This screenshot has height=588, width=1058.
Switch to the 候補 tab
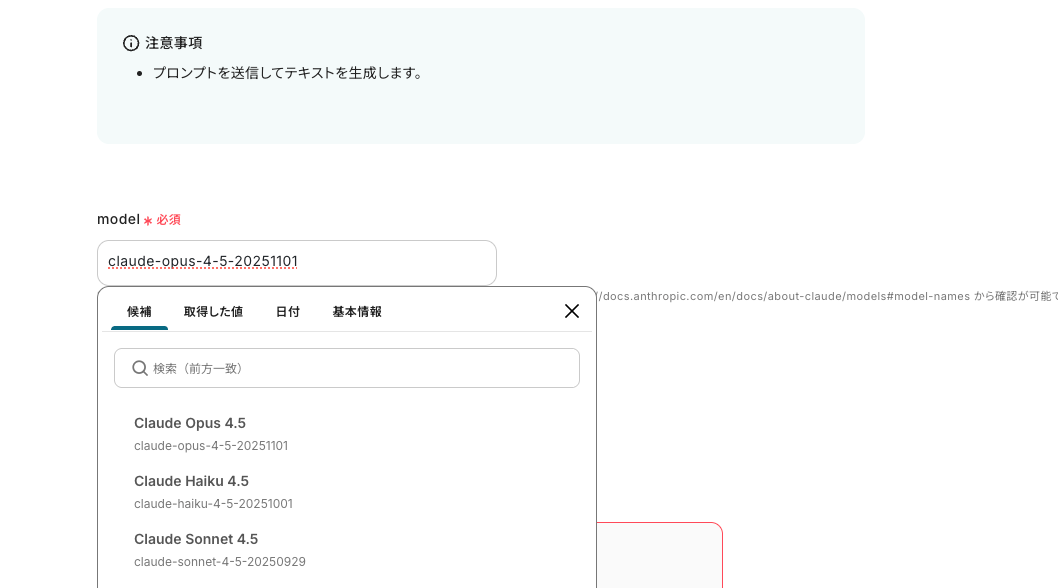[139, 312]
